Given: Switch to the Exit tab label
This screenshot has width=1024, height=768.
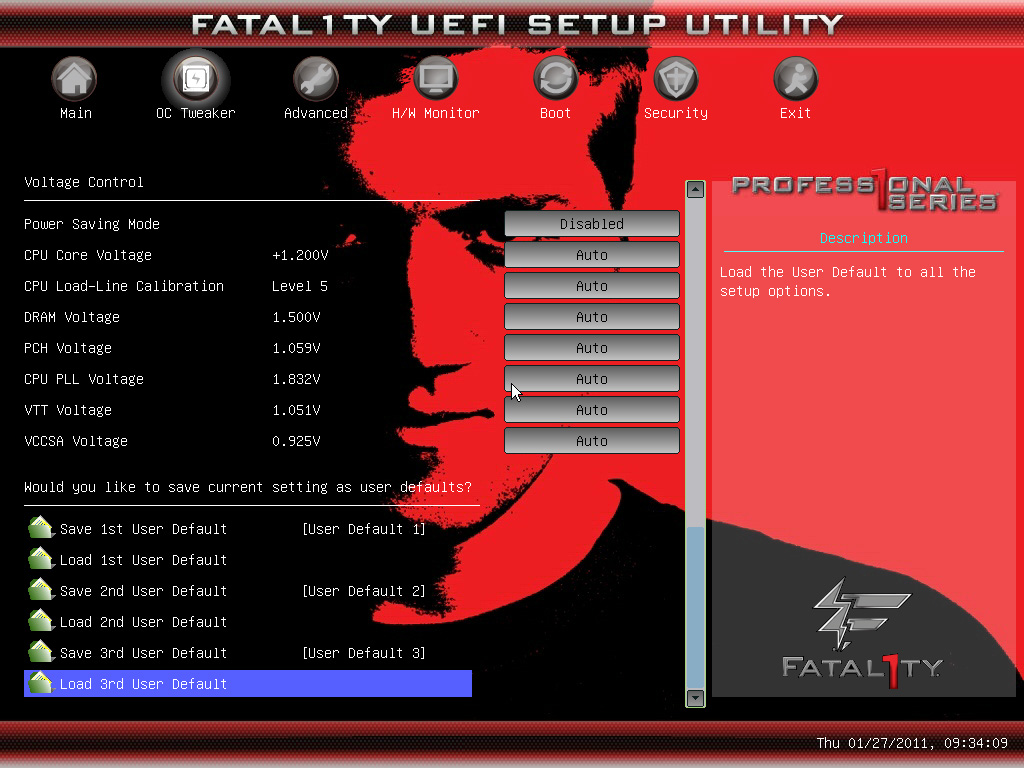Looking at the screenshot, I should pos(795,113).
